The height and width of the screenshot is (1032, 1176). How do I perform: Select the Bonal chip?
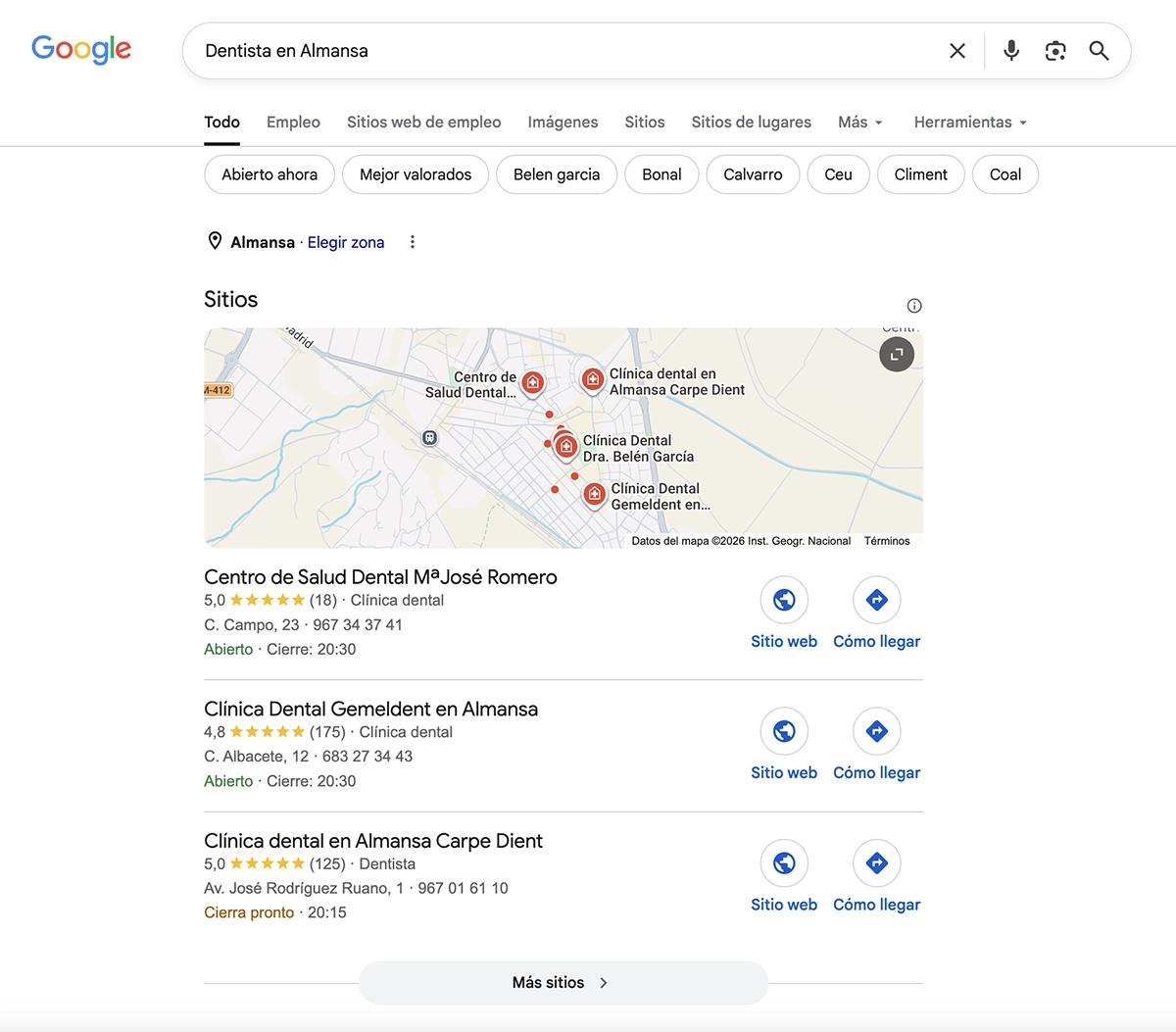coord(661,174)
